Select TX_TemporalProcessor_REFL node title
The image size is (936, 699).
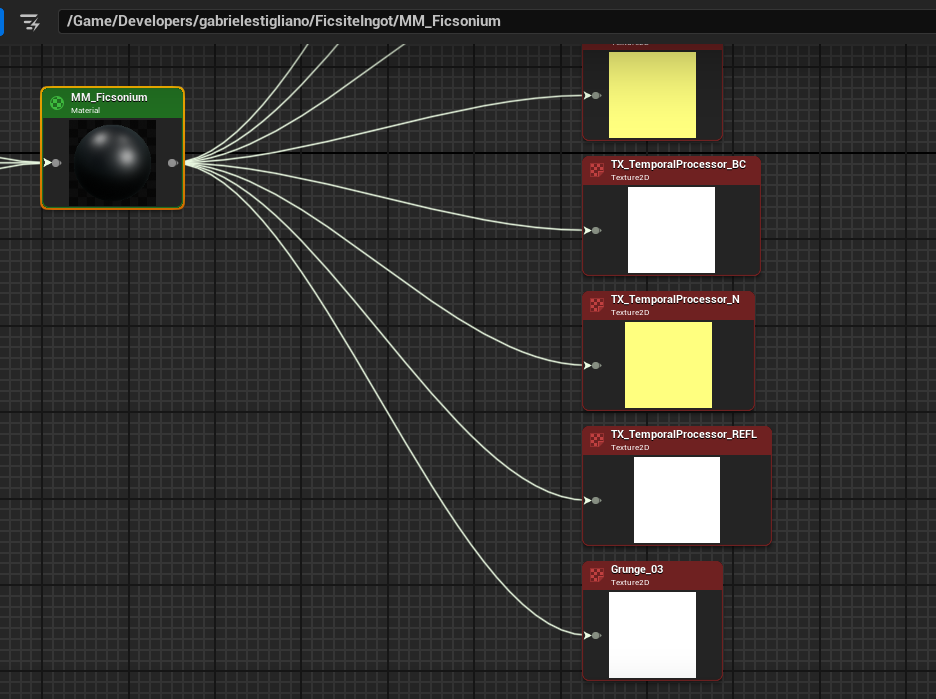(x=683, y=434)
